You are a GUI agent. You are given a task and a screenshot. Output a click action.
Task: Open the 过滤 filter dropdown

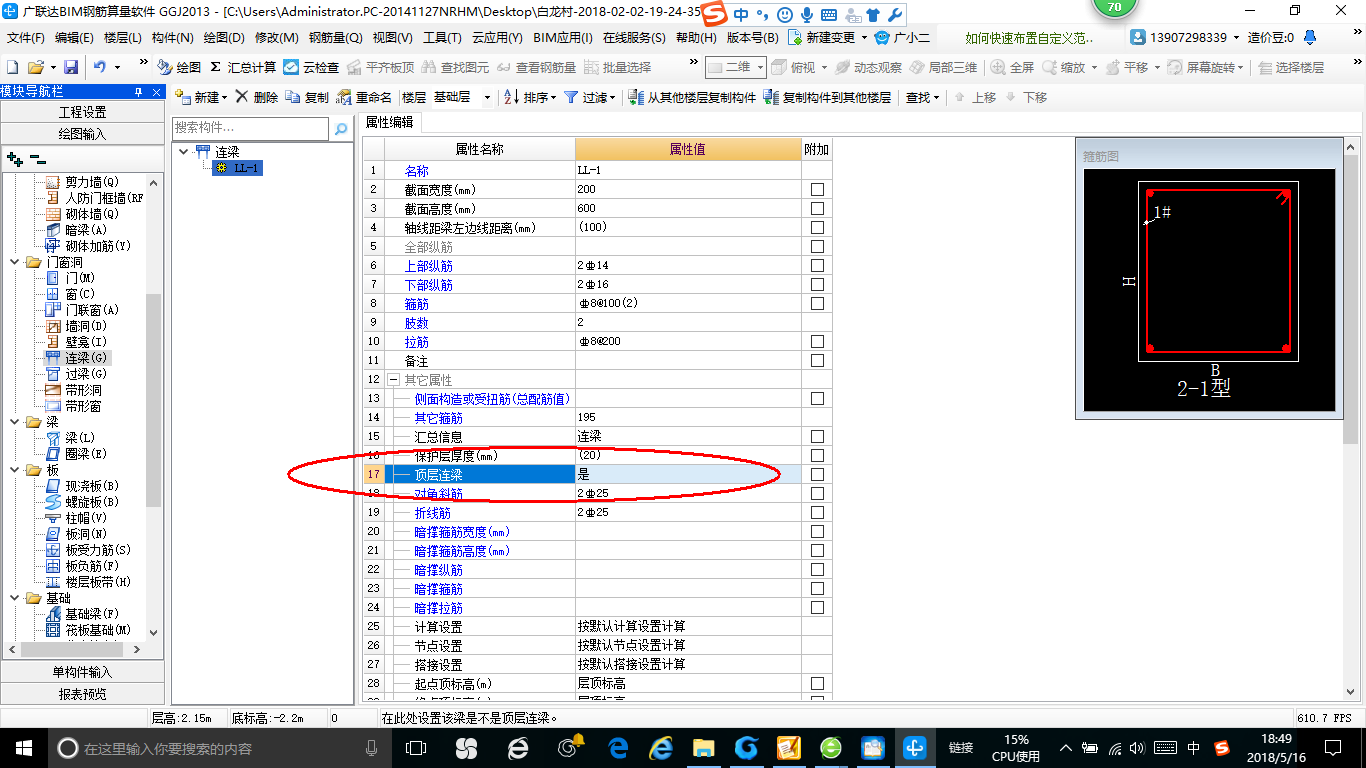pyautogui.click(x=589, y=97)
